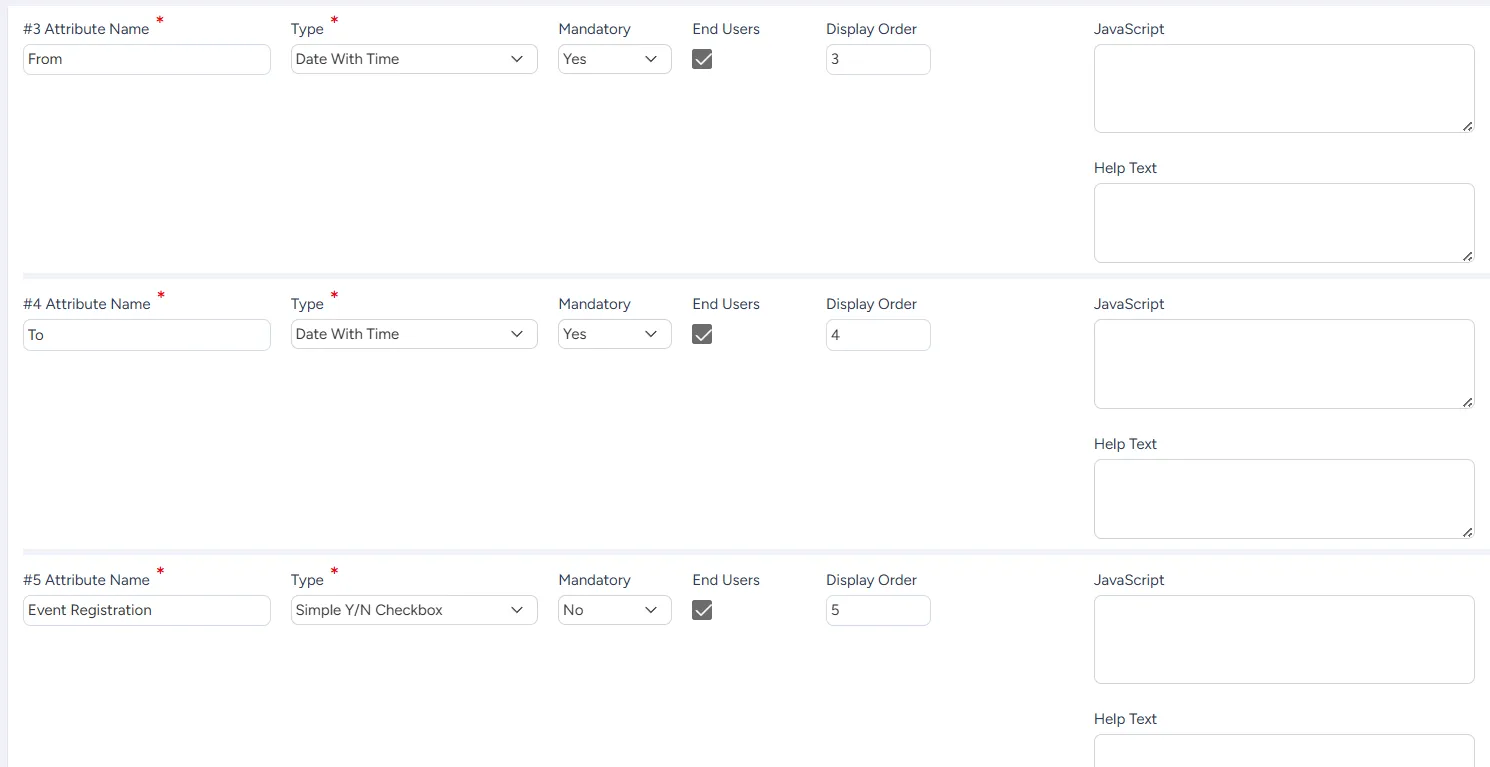Click the #3 Attribute Name field containing From
Screen dimensions: 1490x767
click(x=147, y=59)
